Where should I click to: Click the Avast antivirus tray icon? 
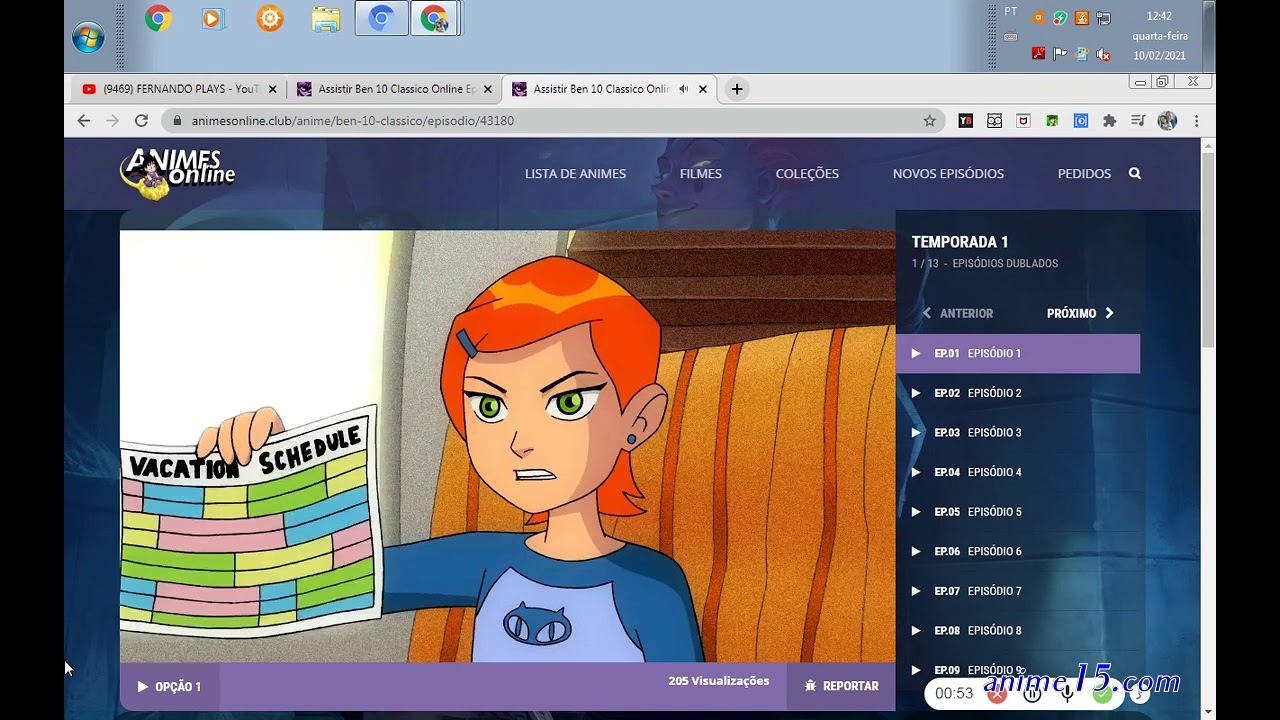[1038, 17]
